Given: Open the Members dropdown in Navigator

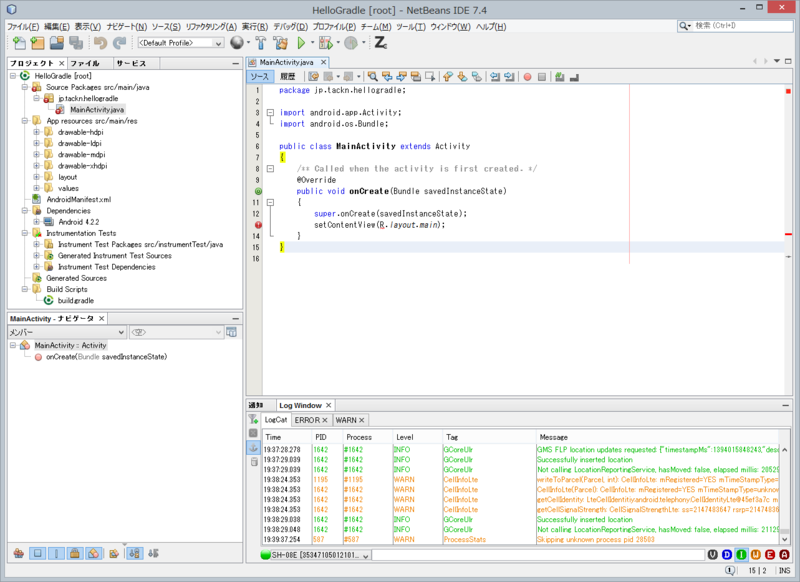Looking at the screenshot, I should 67,332.
